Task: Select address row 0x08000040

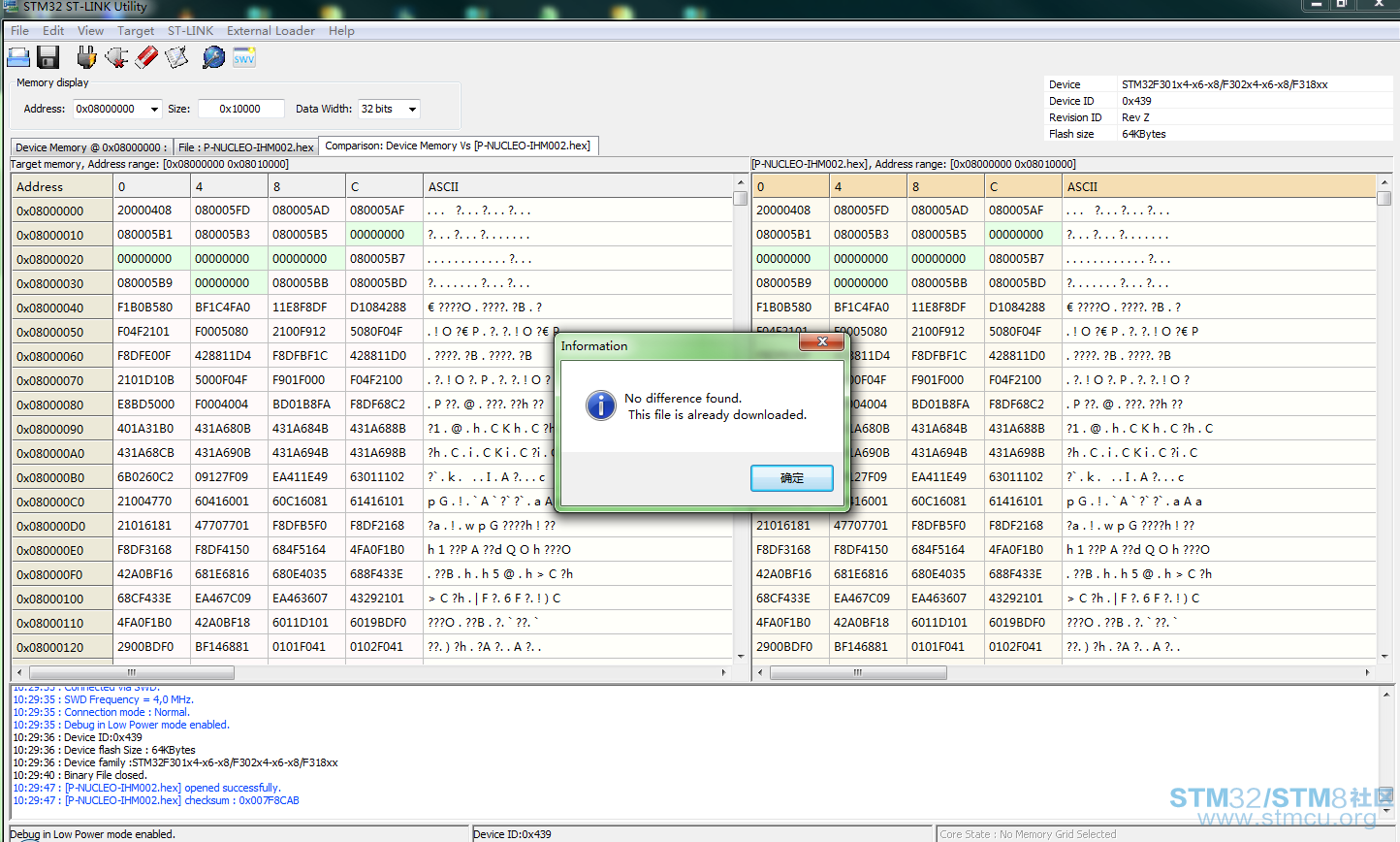Action: [62, 308]
